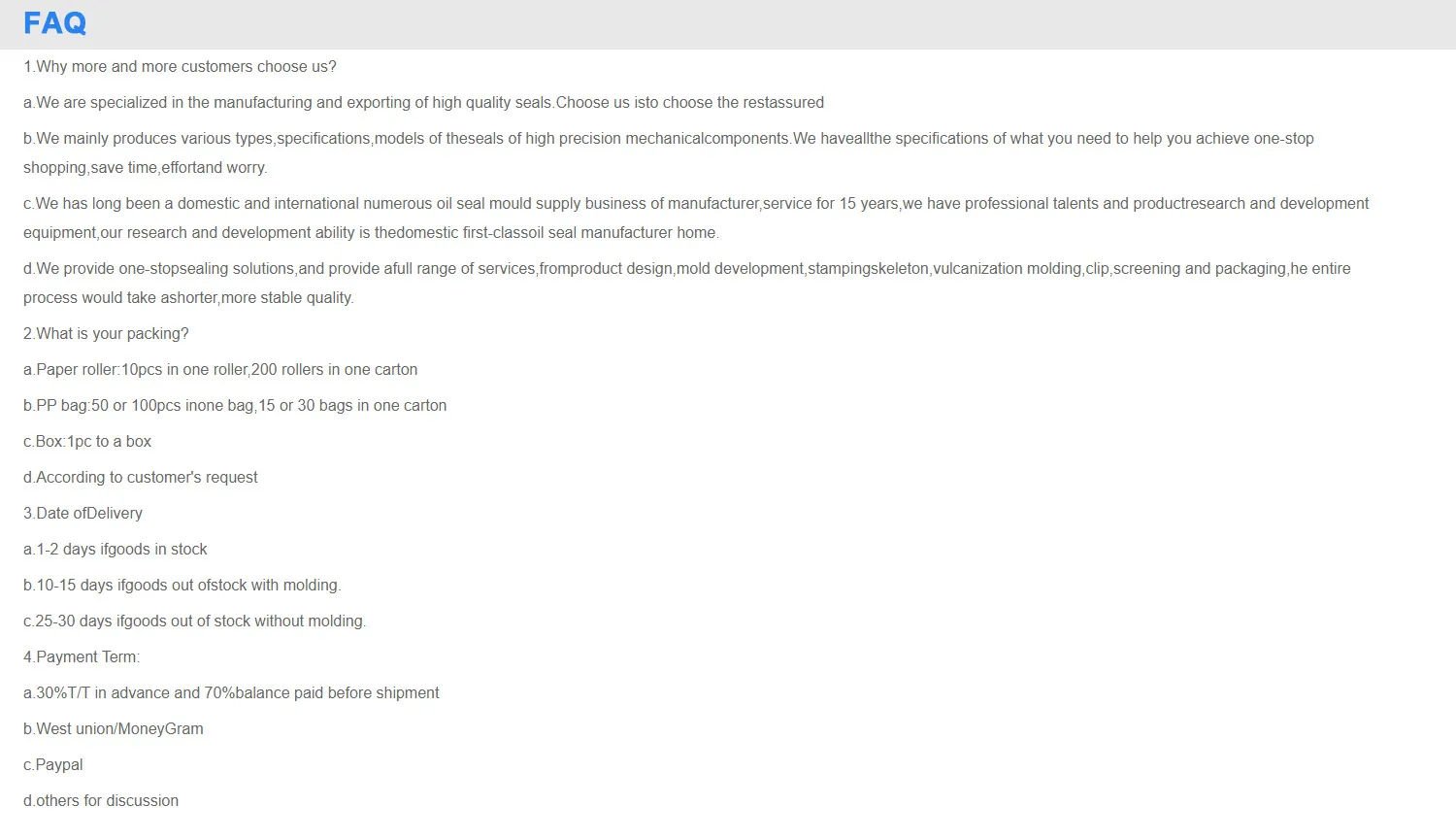Click the "1-2 days ifgoods in stock" line
Image resolution: width=1456 pixels, height=840 pixels.
[116, 550]
